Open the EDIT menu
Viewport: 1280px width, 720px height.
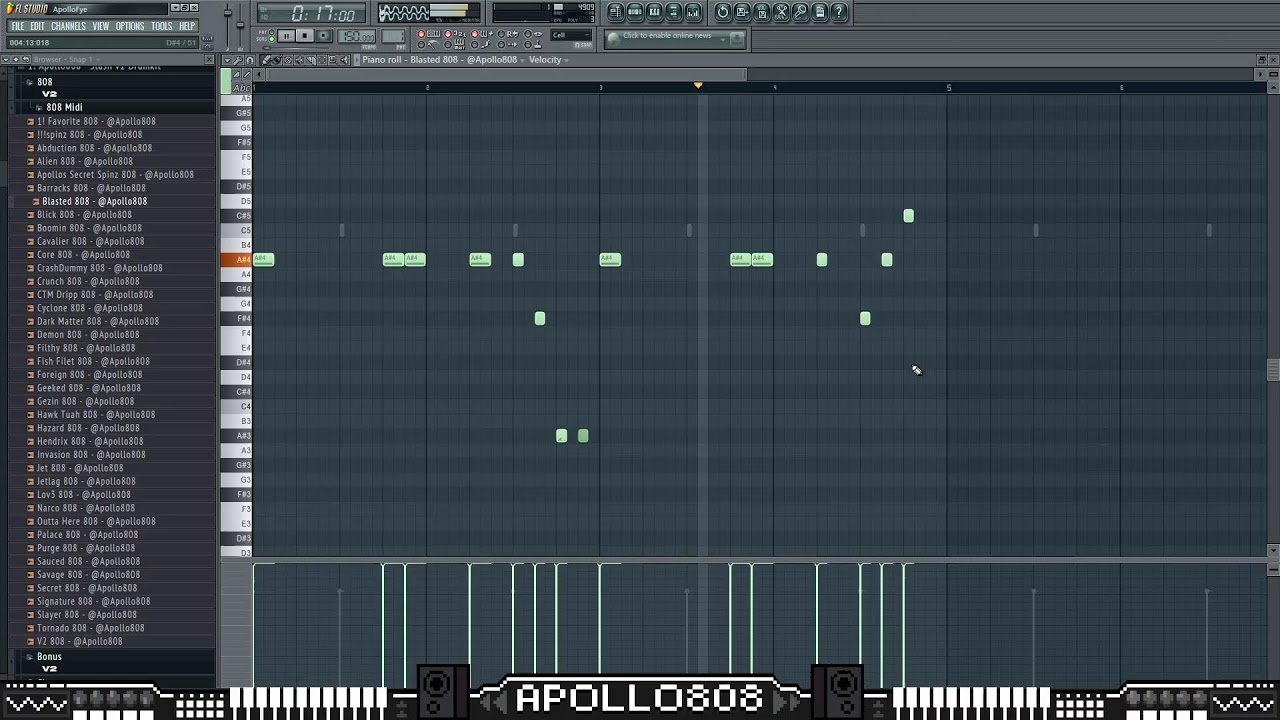(x=37, y=26)
